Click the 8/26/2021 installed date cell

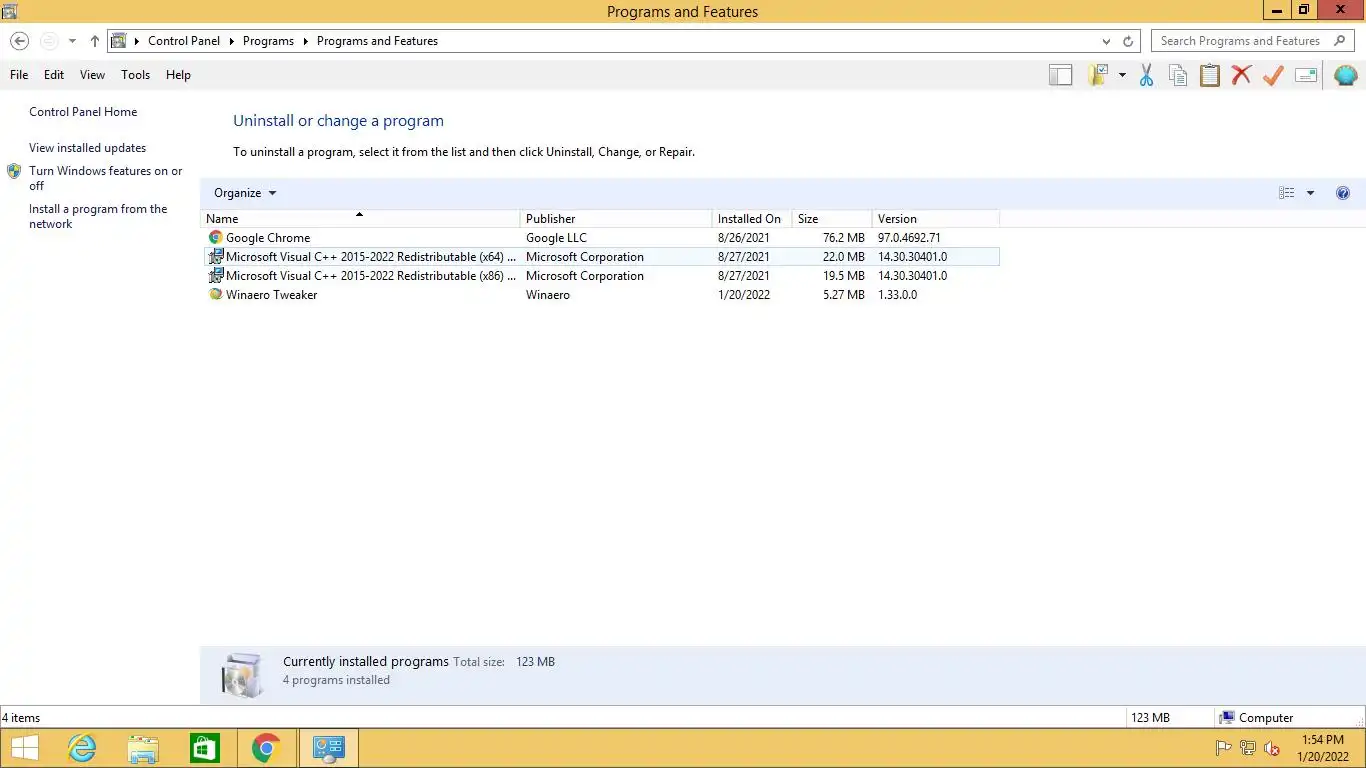pyautogui.click(x=744, y=238)
